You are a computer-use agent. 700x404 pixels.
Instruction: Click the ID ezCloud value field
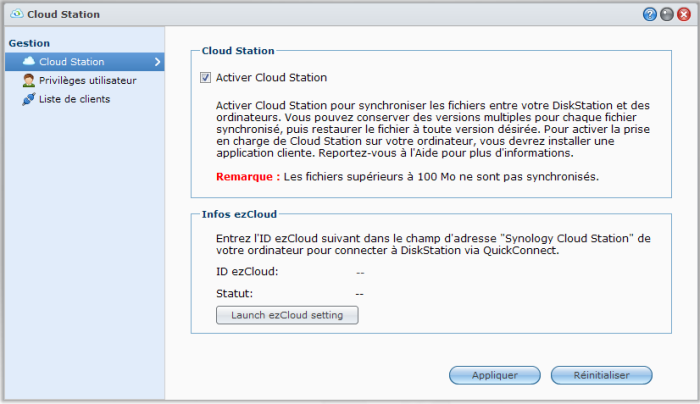pos(359,271)
